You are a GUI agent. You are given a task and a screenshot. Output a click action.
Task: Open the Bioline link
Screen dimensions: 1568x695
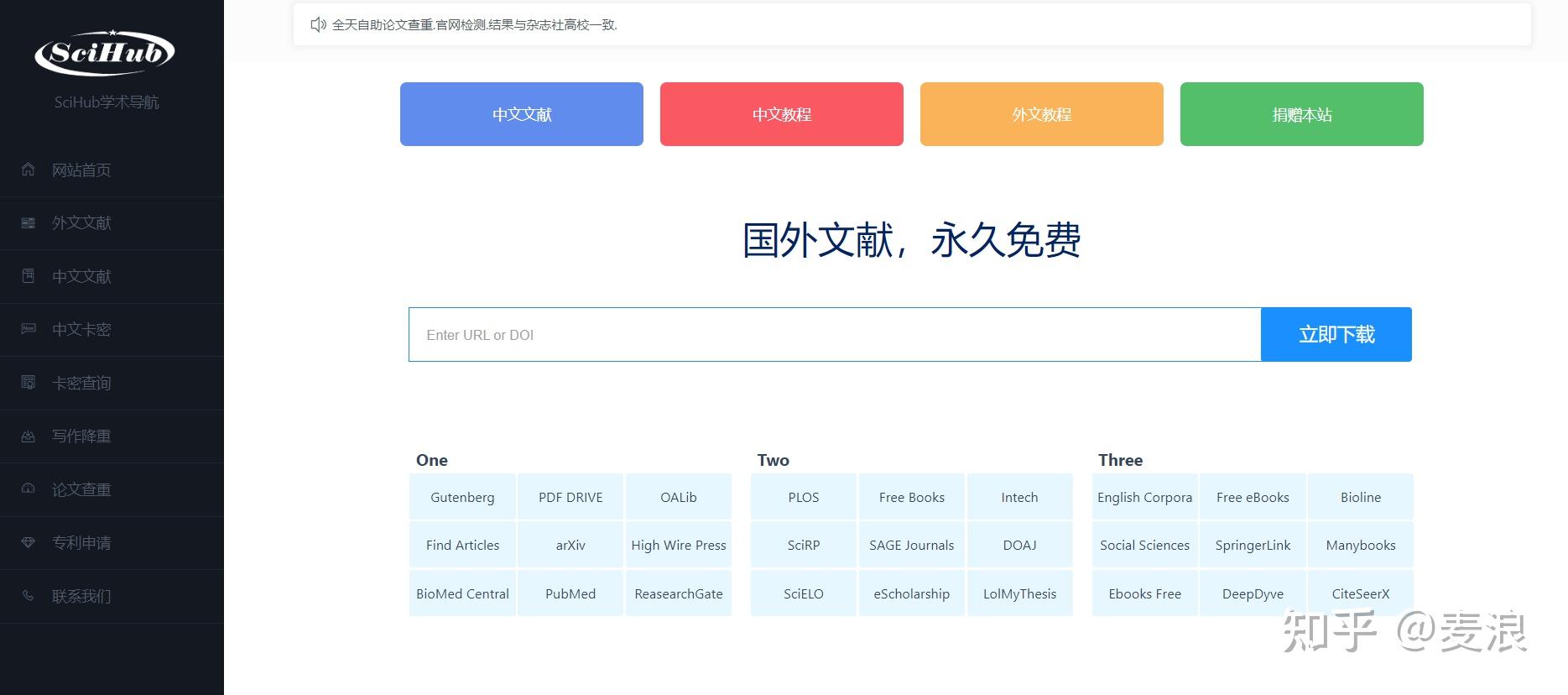pos(1361,497)
